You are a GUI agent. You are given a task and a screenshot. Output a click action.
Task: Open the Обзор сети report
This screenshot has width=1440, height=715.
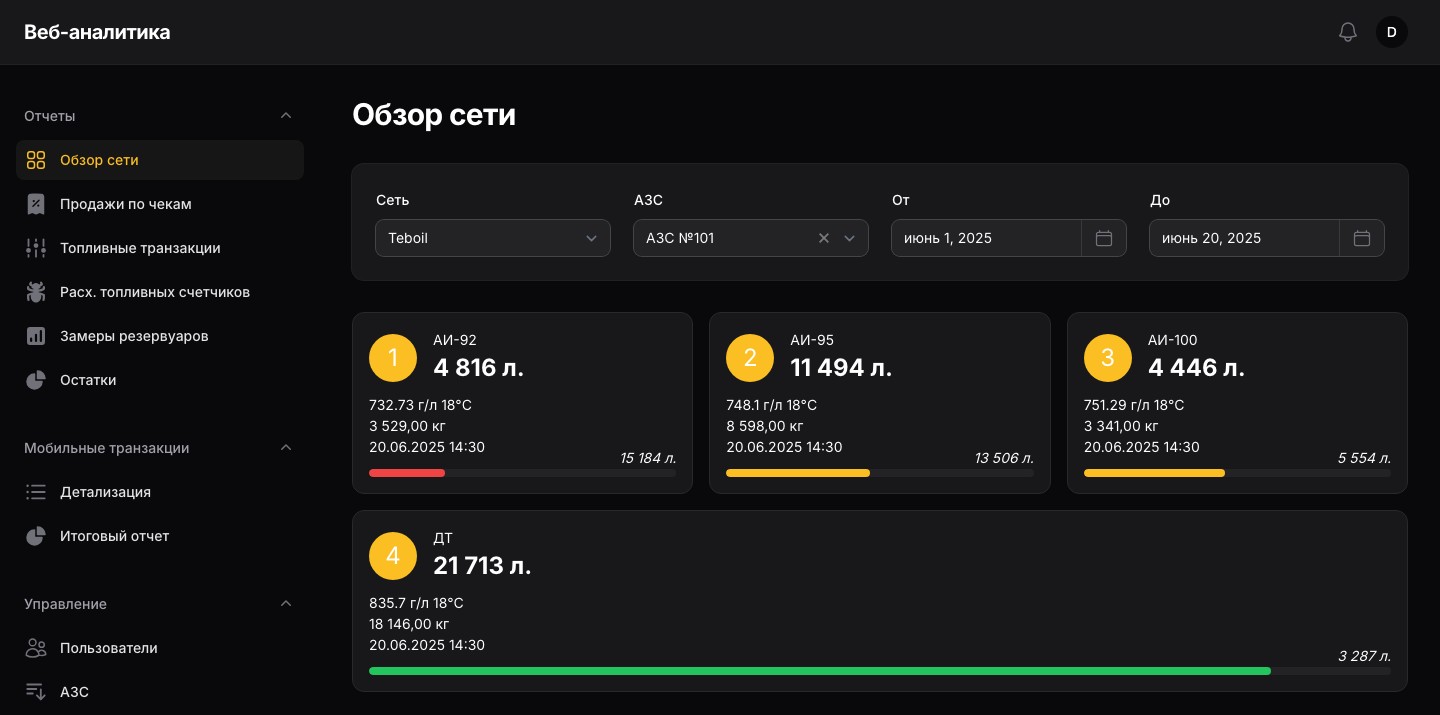[x=160, y=160]
